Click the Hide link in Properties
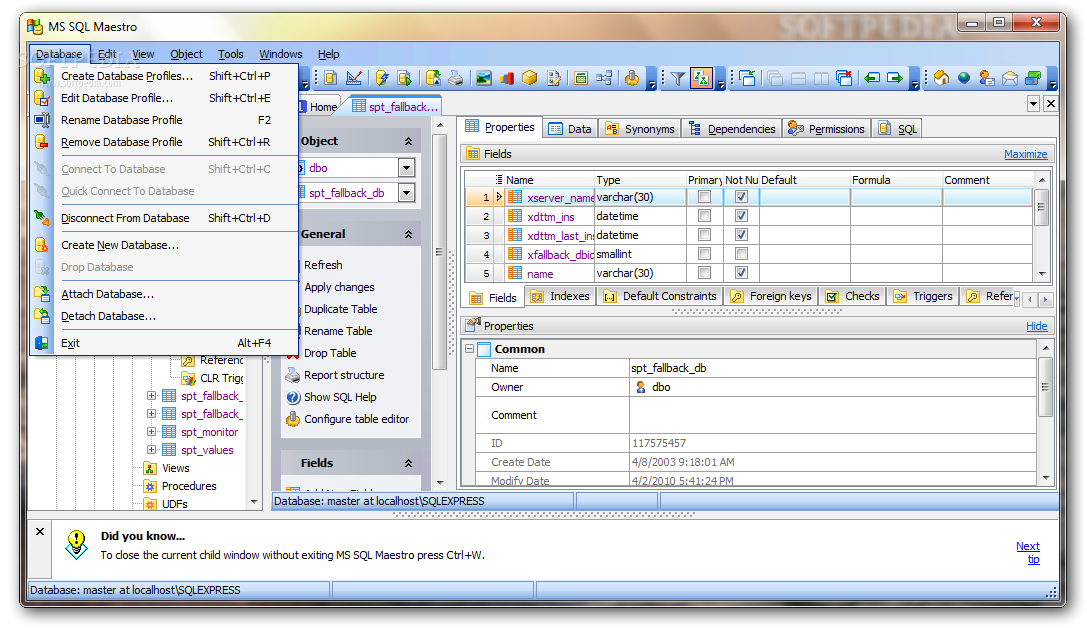This screenshot has width=1087, height=628. click(1036, 326)
